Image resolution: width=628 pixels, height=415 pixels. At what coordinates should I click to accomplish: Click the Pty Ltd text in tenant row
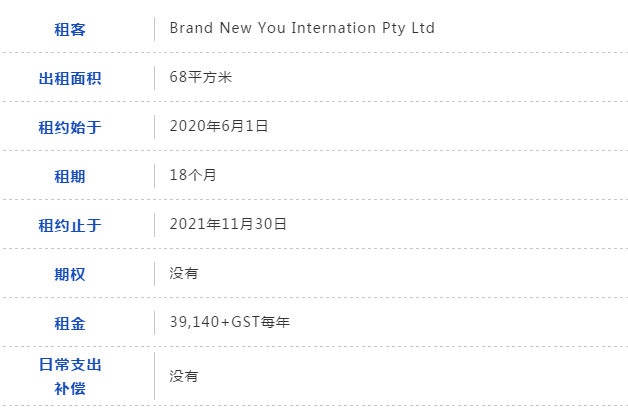[408, 28]
